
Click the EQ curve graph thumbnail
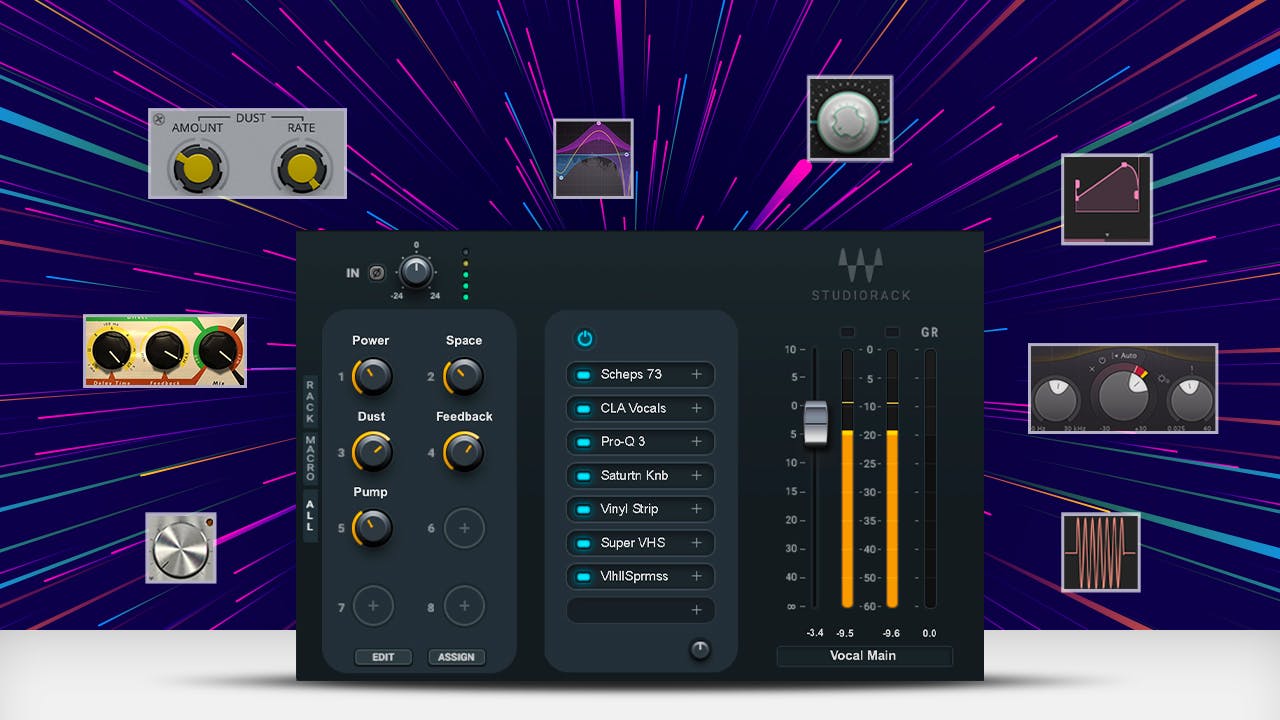pos(594,158)
